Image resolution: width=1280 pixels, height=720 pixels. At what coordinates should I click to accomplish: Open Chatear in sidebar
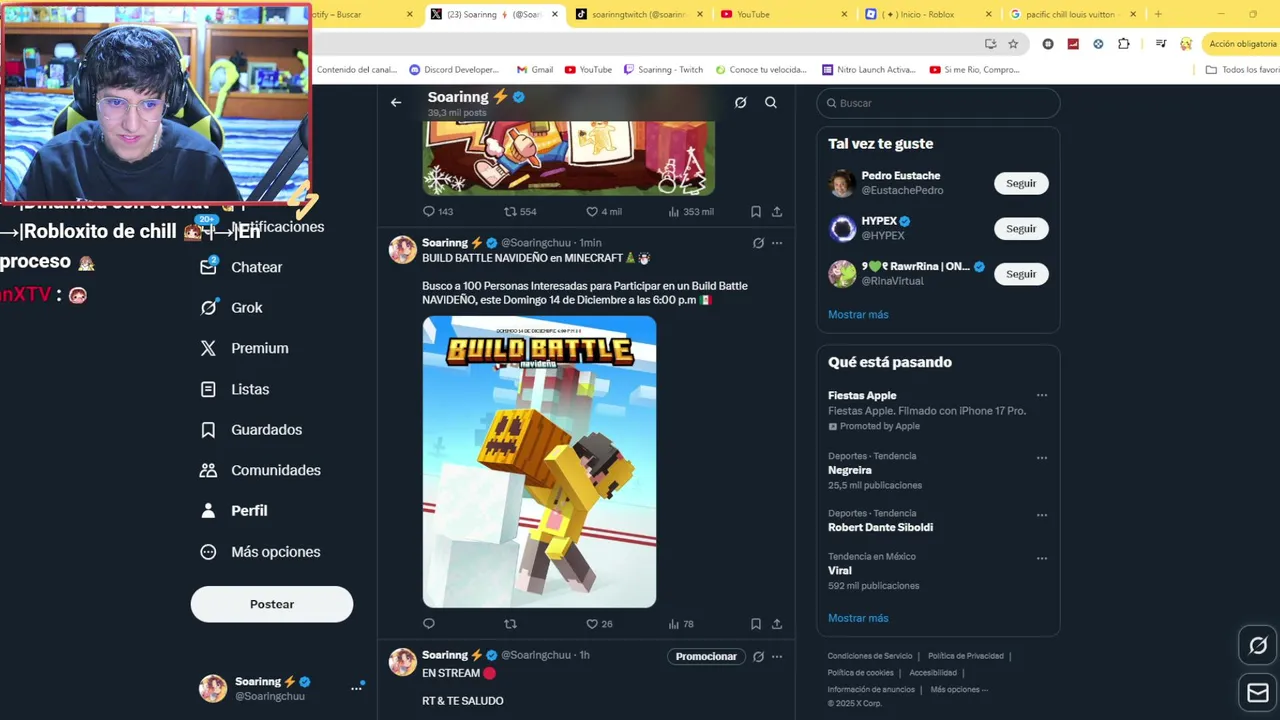tap(241, 267)
